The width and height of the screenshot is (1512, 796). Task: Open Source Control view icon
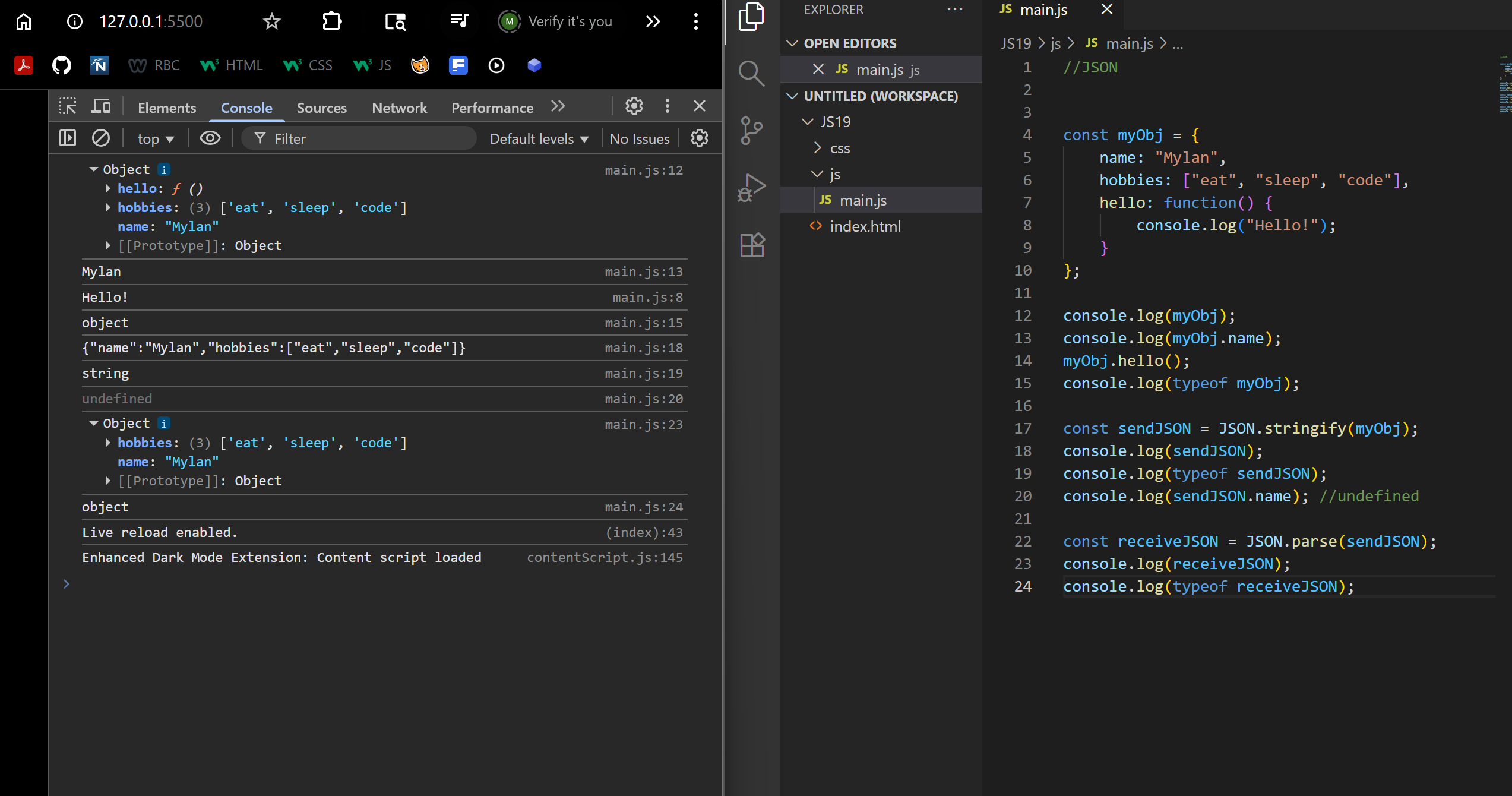tap(751, 131)
